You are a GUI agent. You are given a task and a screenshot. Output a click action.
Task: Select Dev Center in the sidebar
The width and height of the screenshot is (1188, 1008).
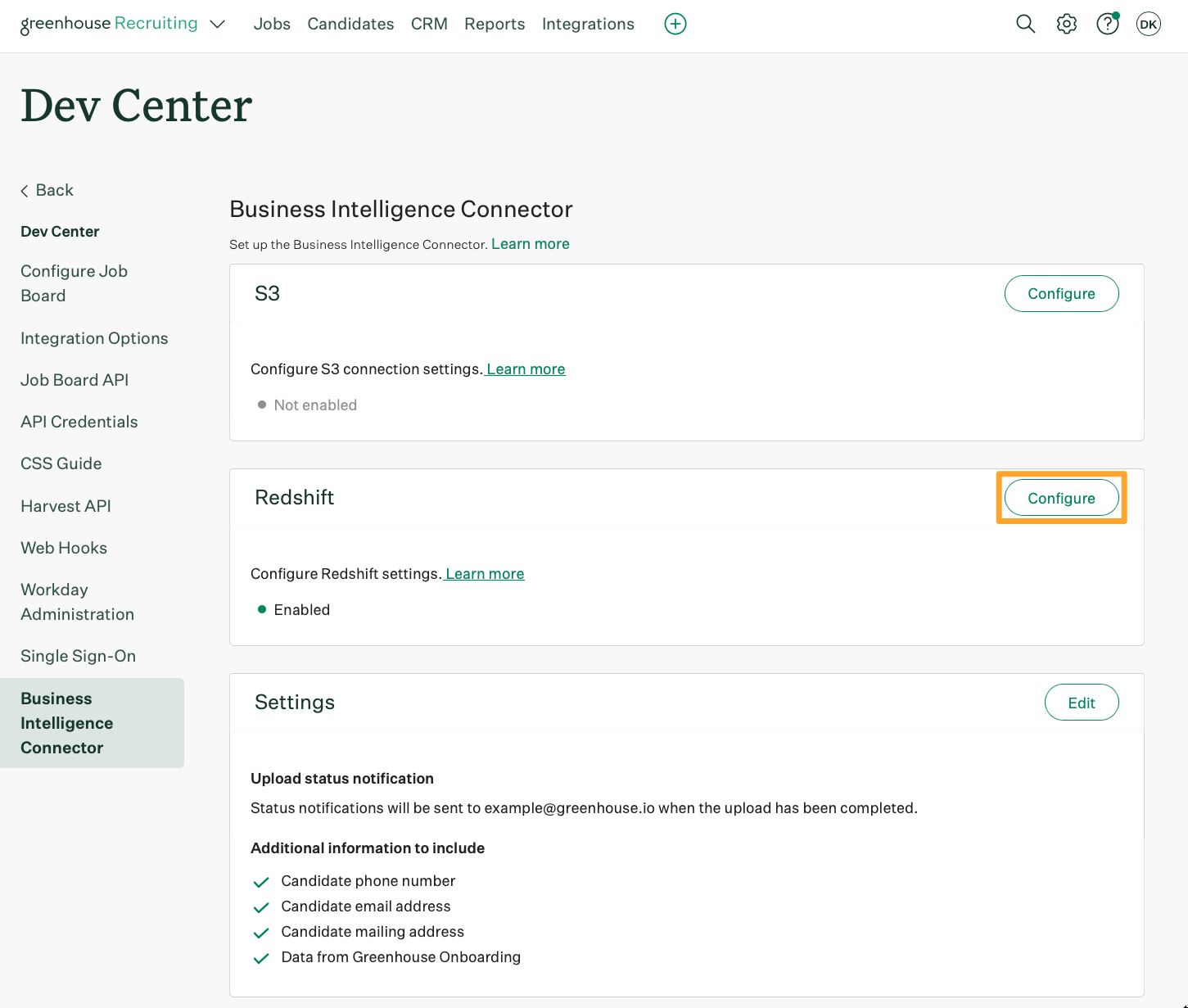click(60, 232)
